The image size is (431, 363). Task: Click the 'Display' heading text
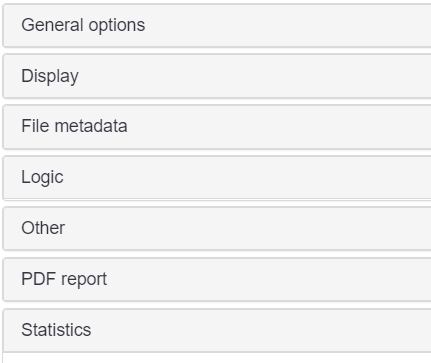50,76
